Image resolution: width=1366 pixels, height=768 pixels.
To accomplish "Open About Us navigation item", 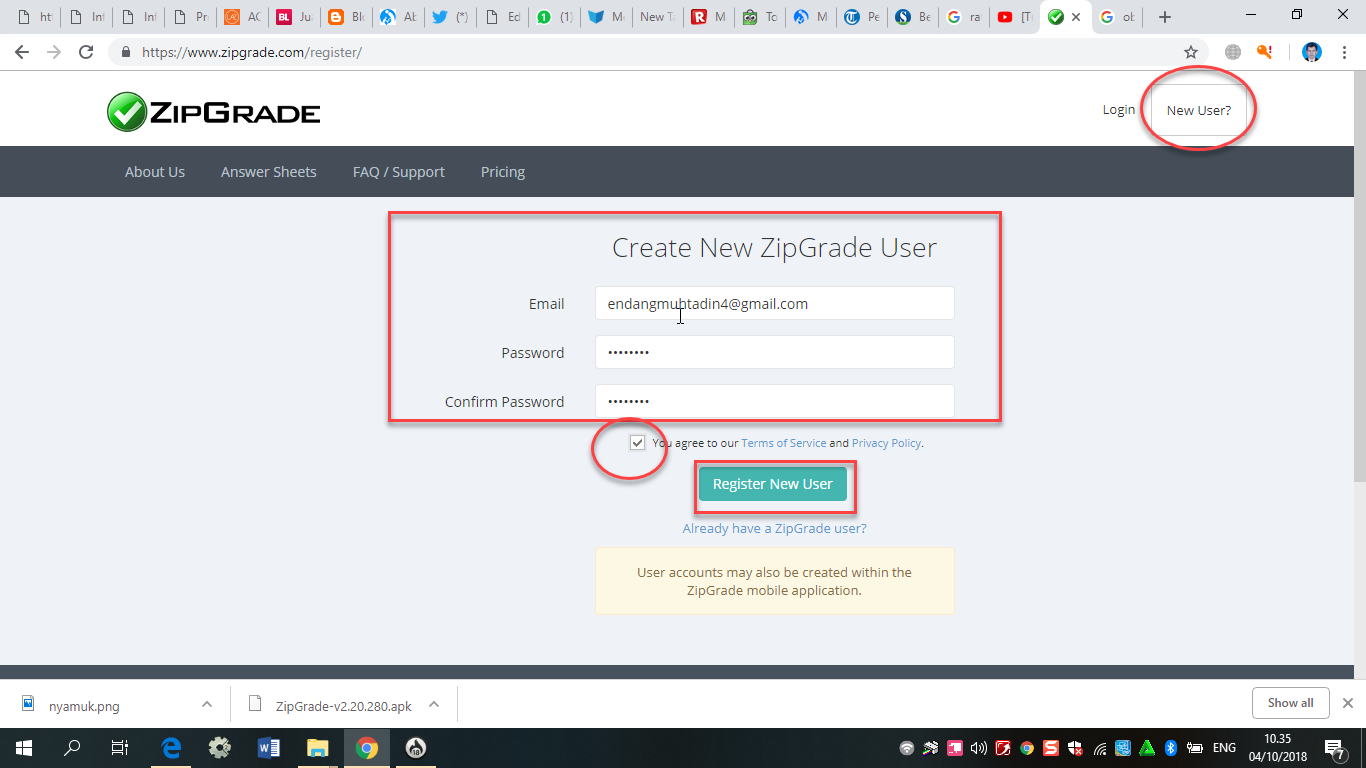I will click(155, 172).
